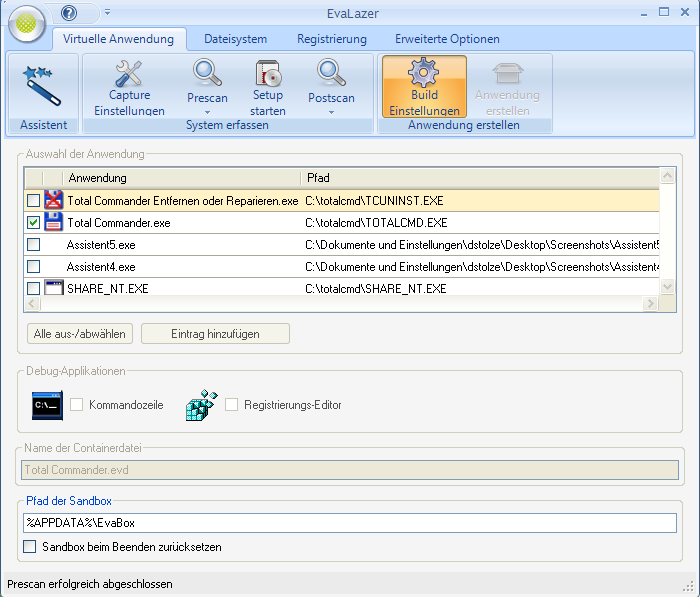
Task: Open the Erweiterte Optionen tab
Action: click(447, 39)
